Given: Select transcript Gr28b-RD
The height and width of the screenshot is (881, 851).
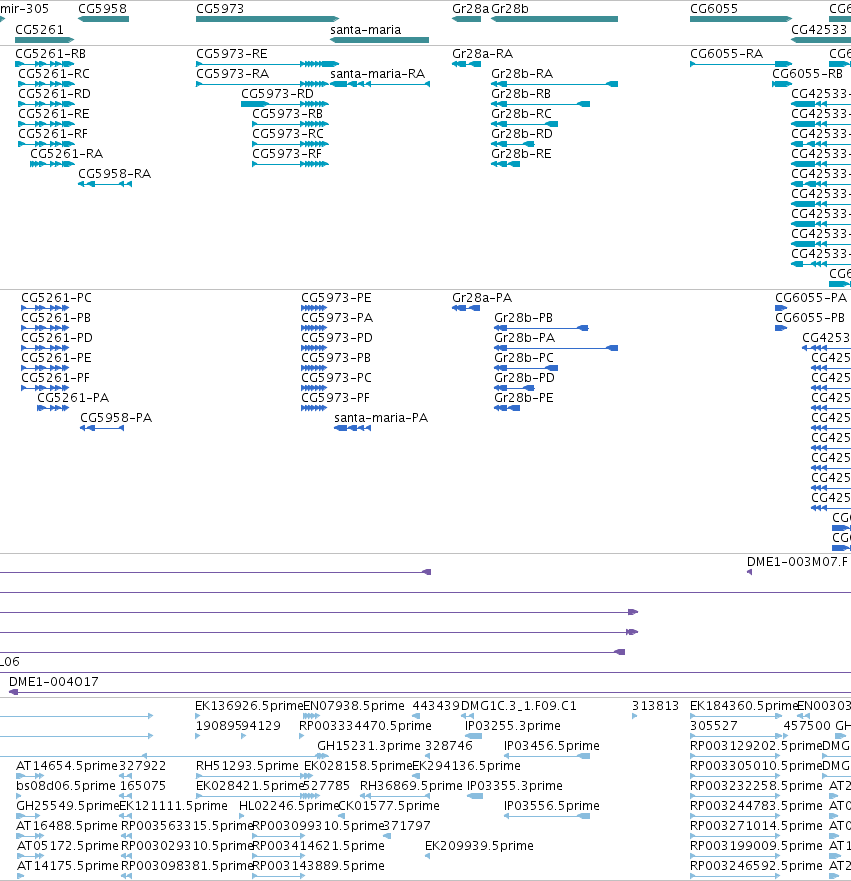Looking at the screenshot, I should [x=513, y=144].
